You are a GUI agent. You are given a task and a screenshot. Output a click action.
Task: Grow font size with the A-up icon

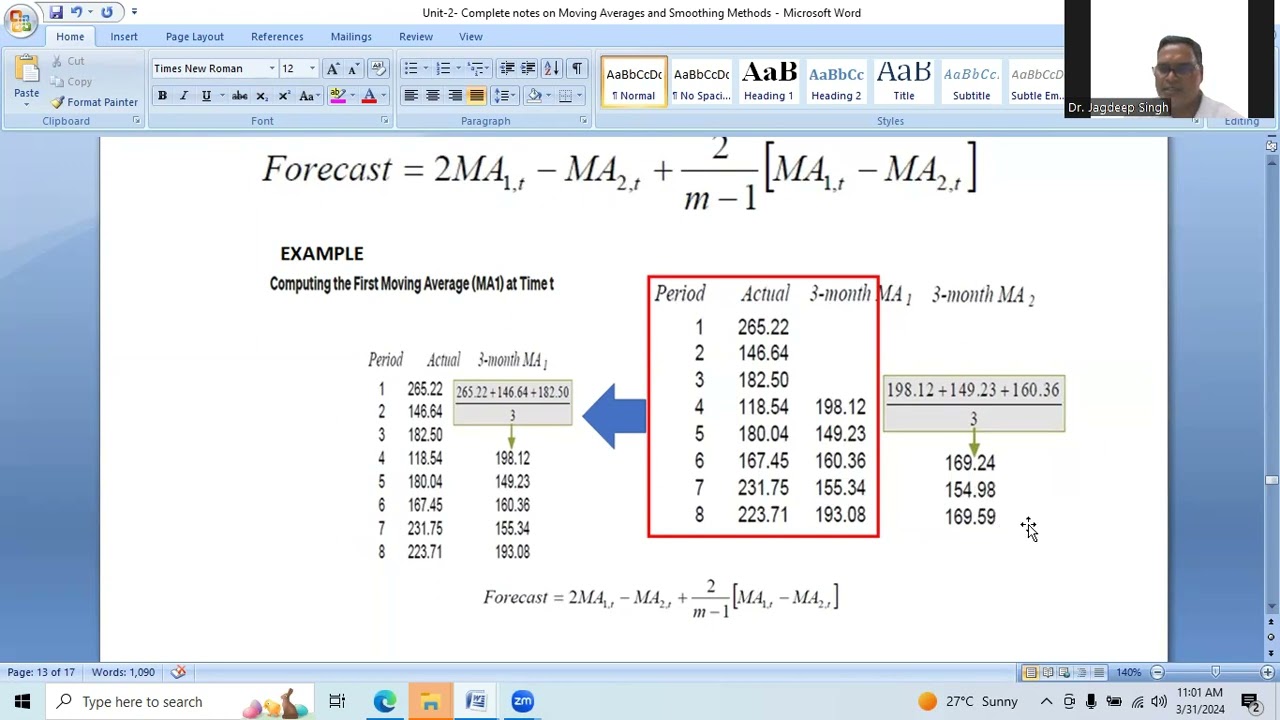(333, 68)
